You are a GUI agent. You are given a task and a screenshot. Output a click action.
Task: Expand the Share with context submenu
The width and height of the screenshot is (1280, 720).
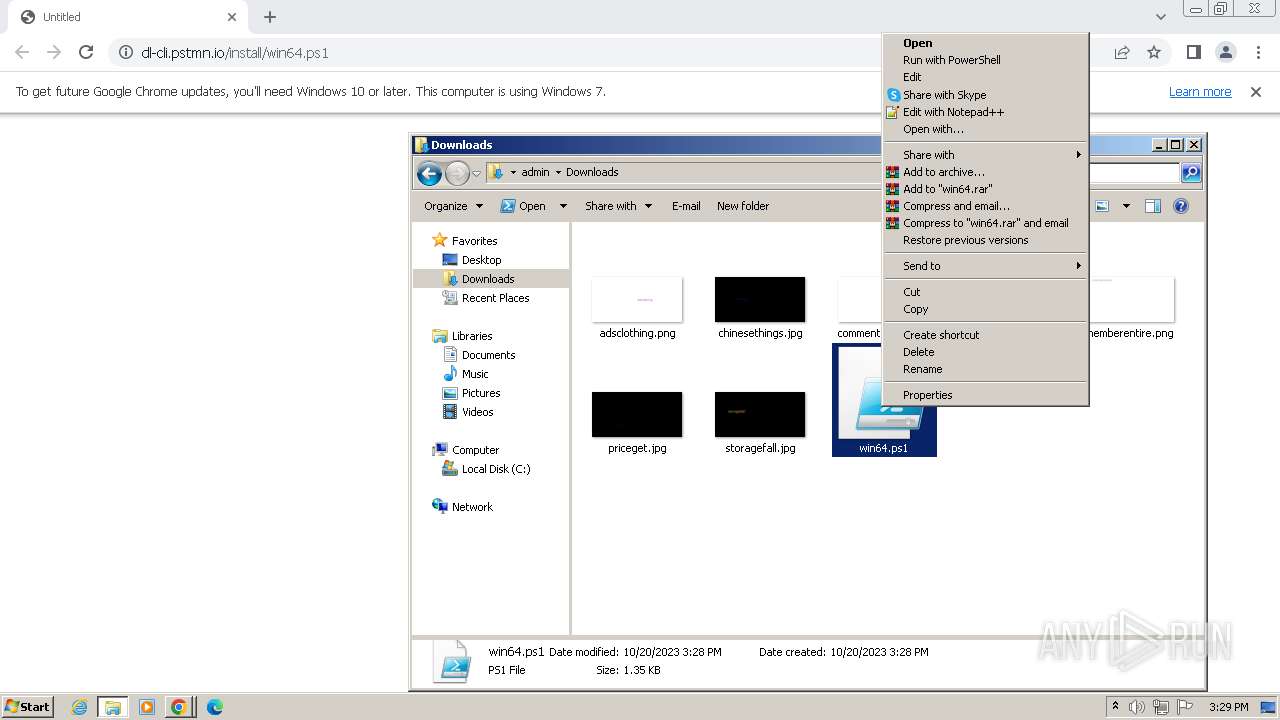986,155
